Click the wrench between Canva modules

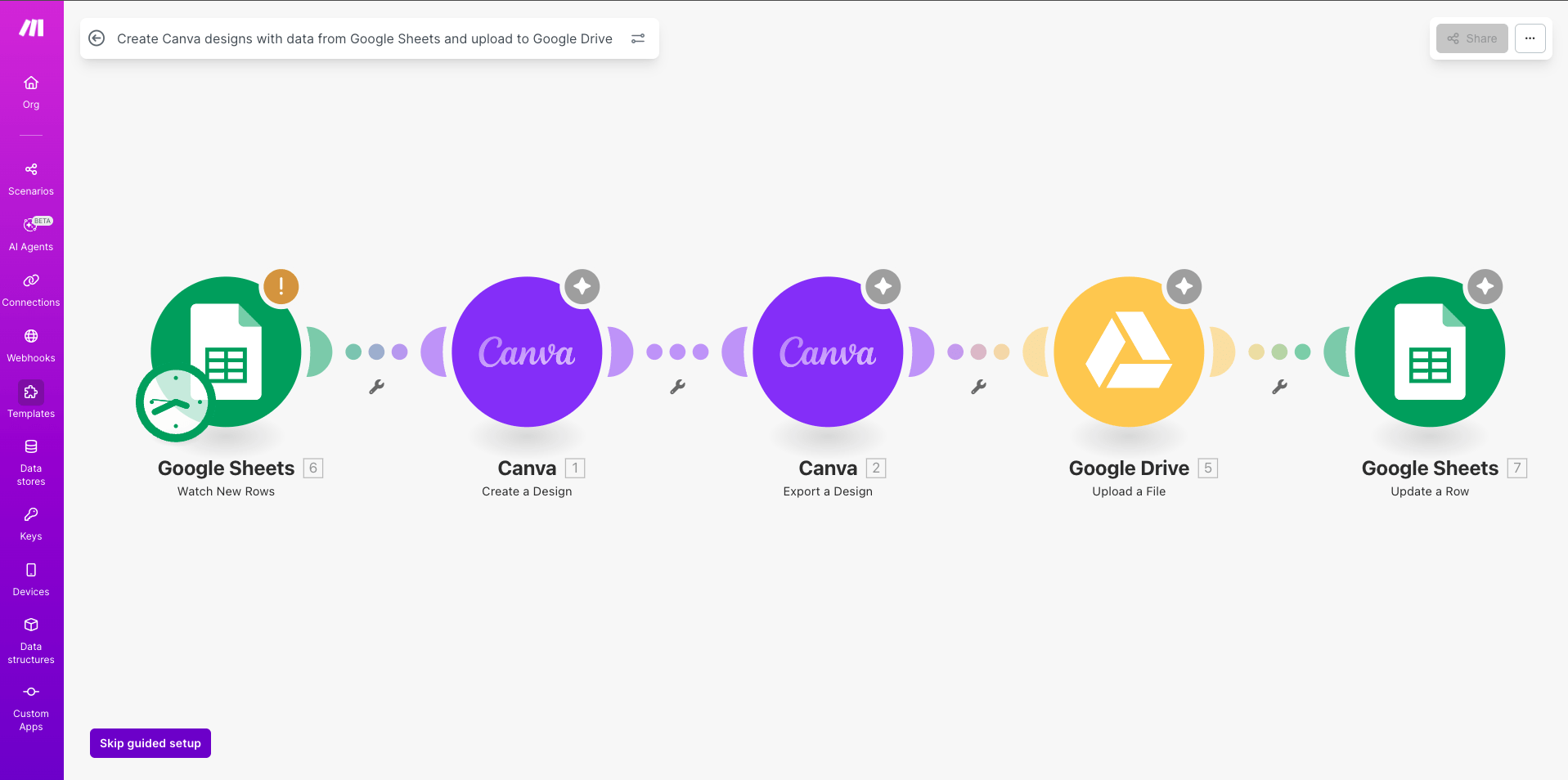(x=677, y=387)
